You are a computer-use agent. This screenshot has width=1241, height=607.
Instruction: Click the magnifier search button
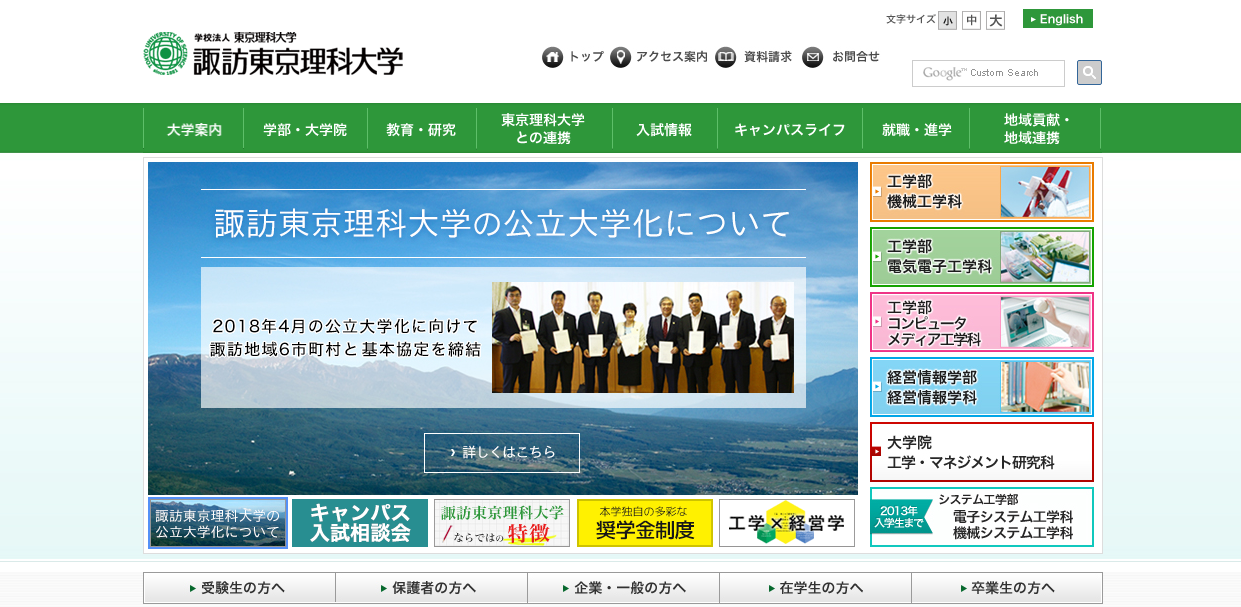click(x=1089, y=72)
